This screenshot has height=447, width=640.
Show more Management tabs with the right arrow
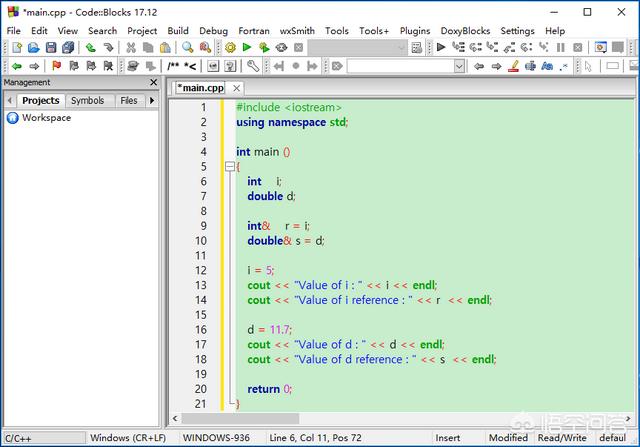152,100
